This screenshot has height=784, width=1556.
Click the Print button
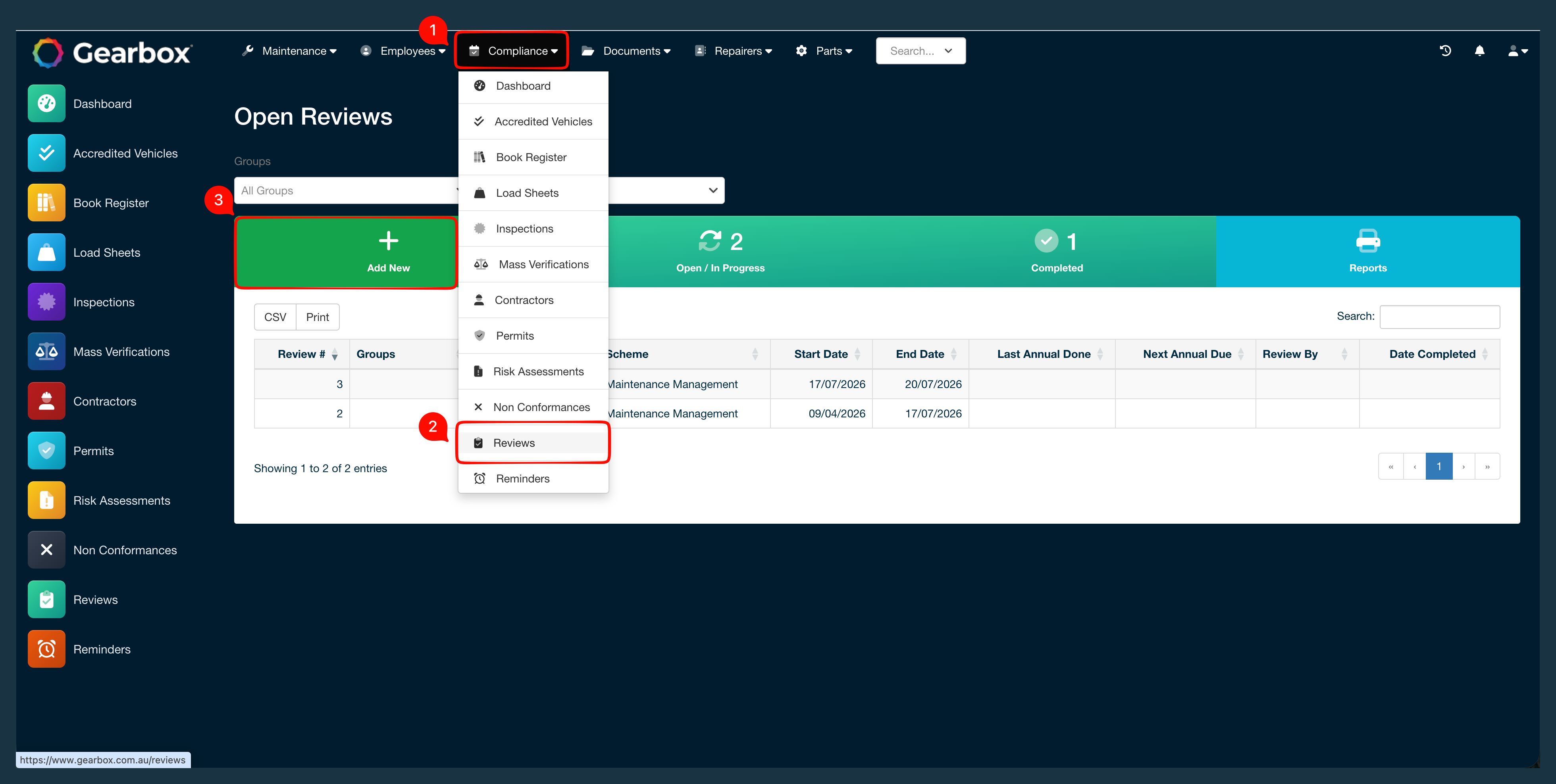(x=318, y=317)
